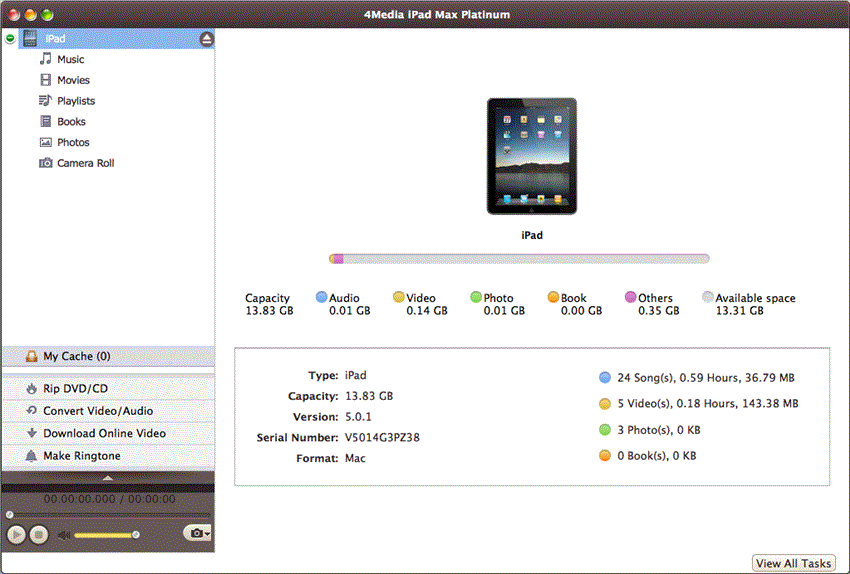Click the playback progress slider
Image resolution: width=850 pixels, height=574 pixels.
point(108,514)
